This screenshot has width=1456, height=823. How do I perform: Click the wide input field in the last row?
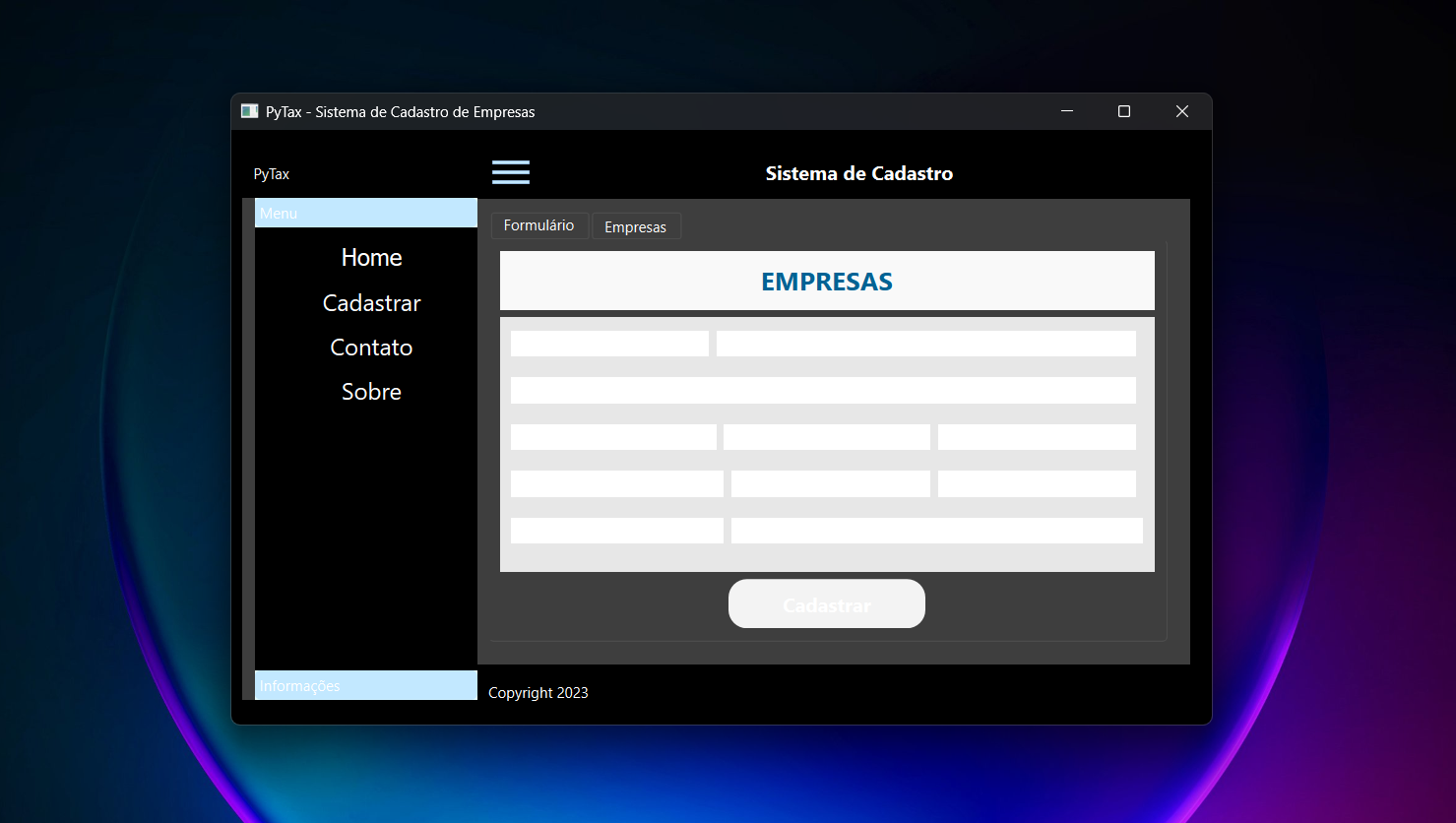tap(935, 530)
